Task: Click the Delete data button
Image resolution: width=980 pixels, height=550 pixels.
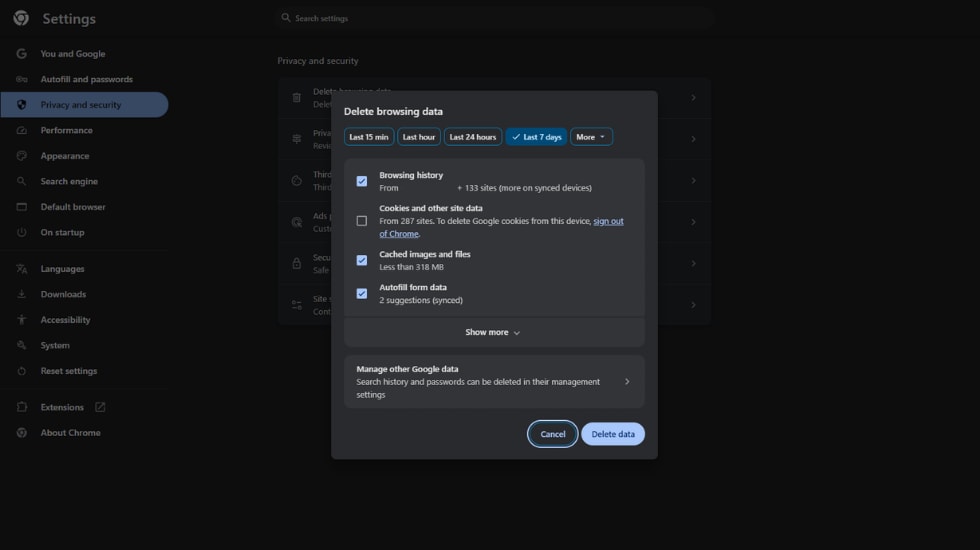Action: [612, 434]
